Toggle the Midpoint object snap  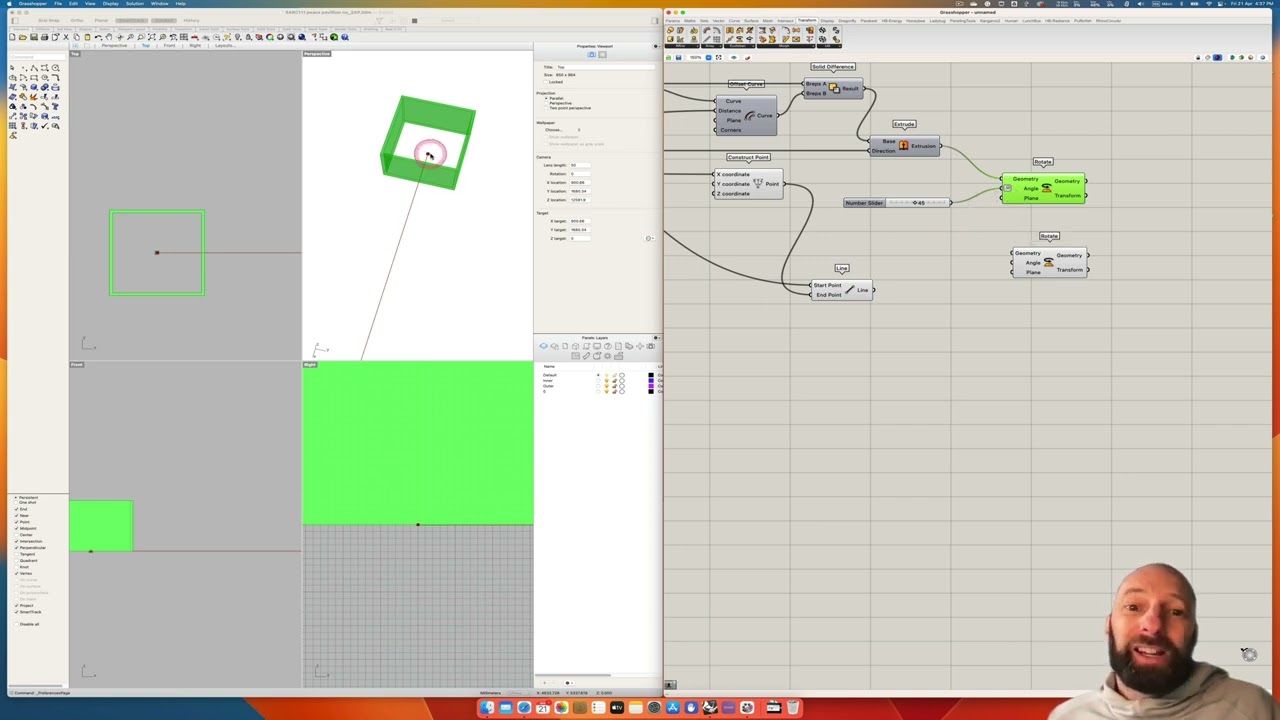[x=17, y=528]
